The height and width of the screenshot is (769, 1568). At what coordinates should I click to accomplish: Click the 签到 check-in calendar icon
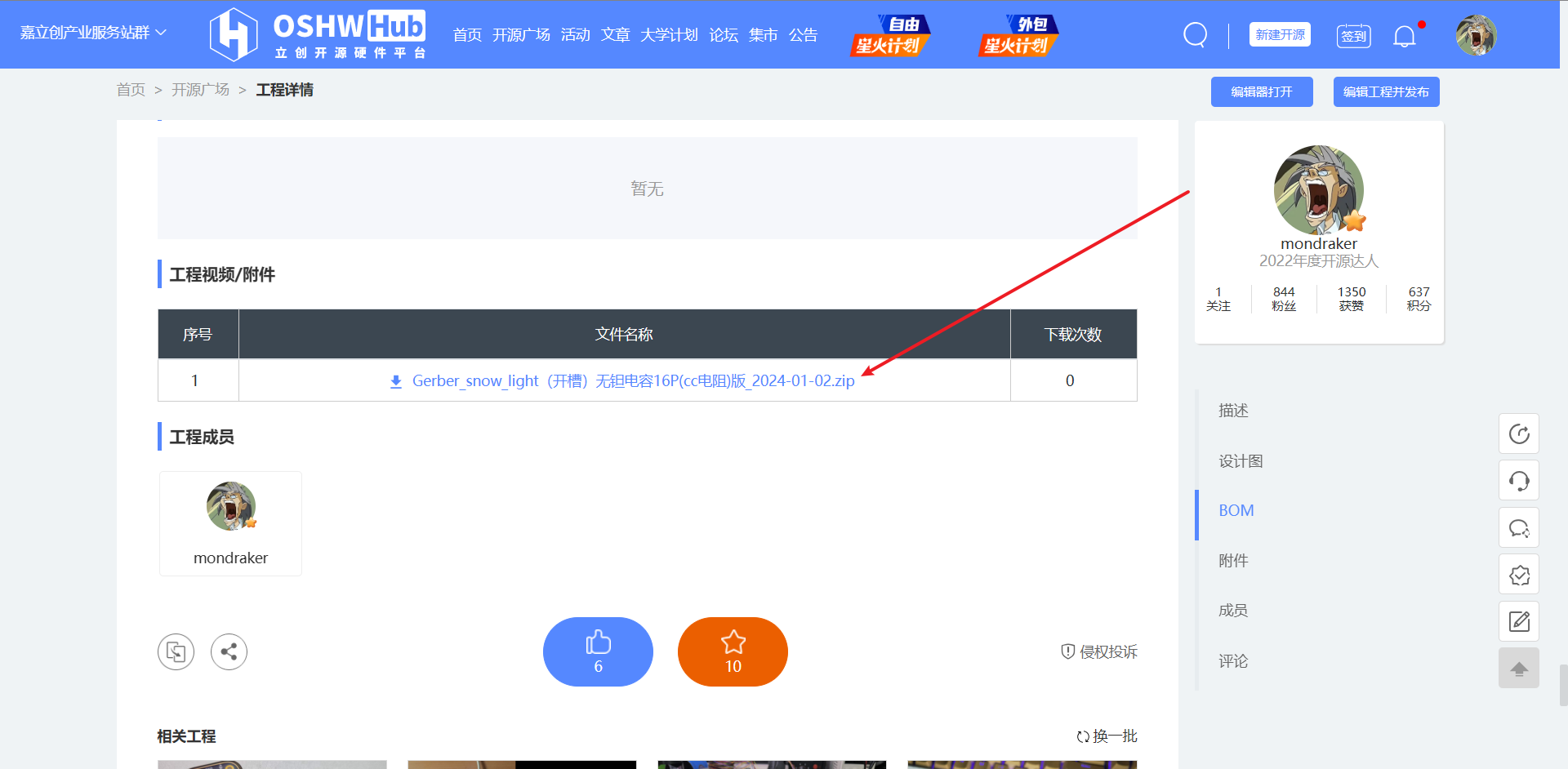click(1353, 35)
